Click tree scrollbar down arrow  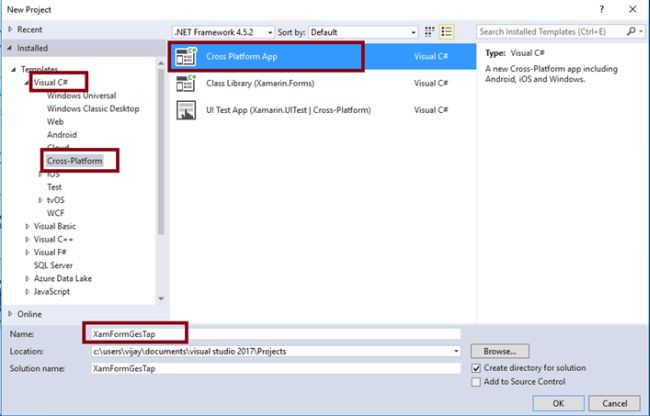[161, 298]
